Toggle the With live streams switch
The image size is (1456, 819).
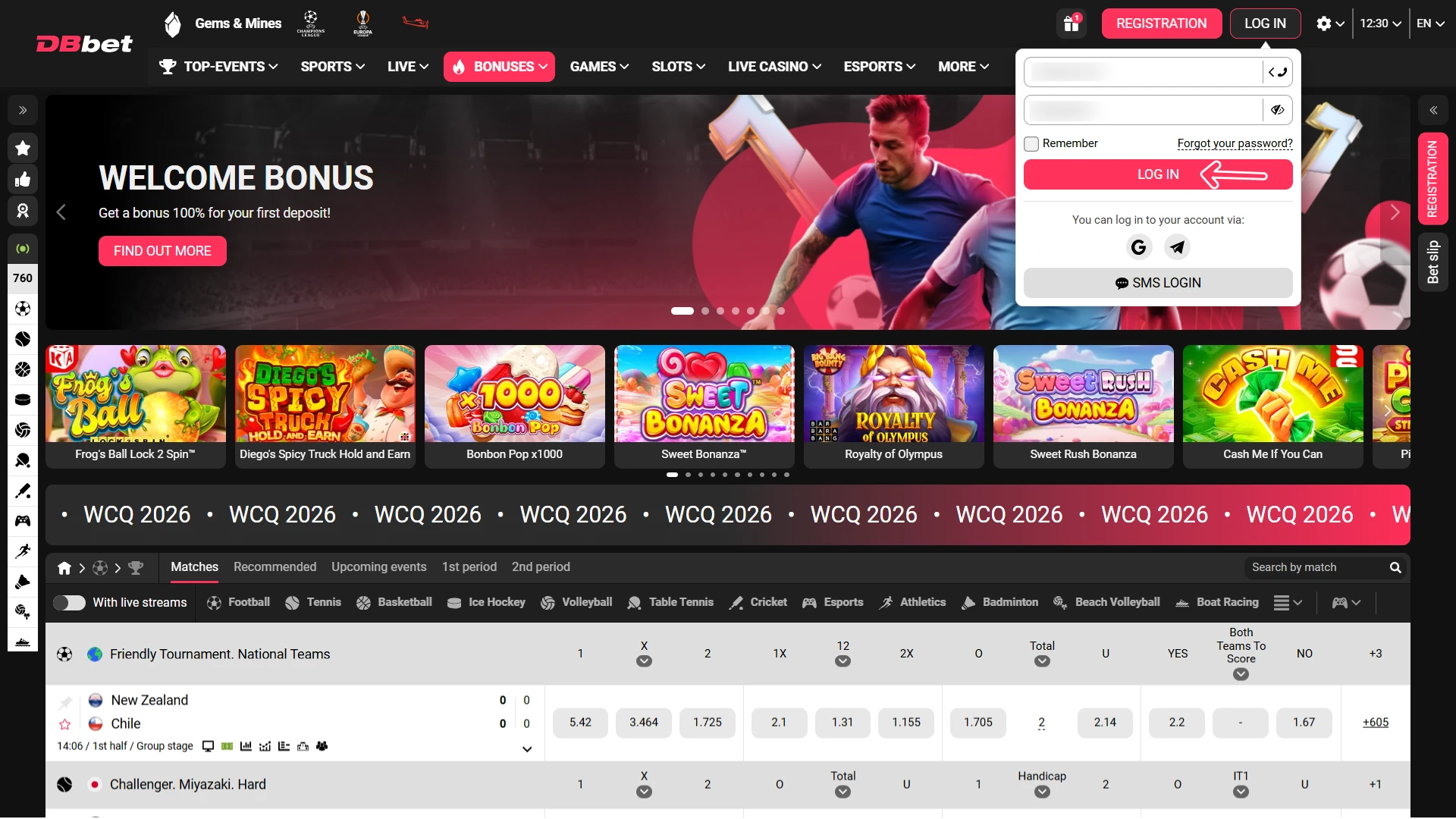tap(69, 603)
